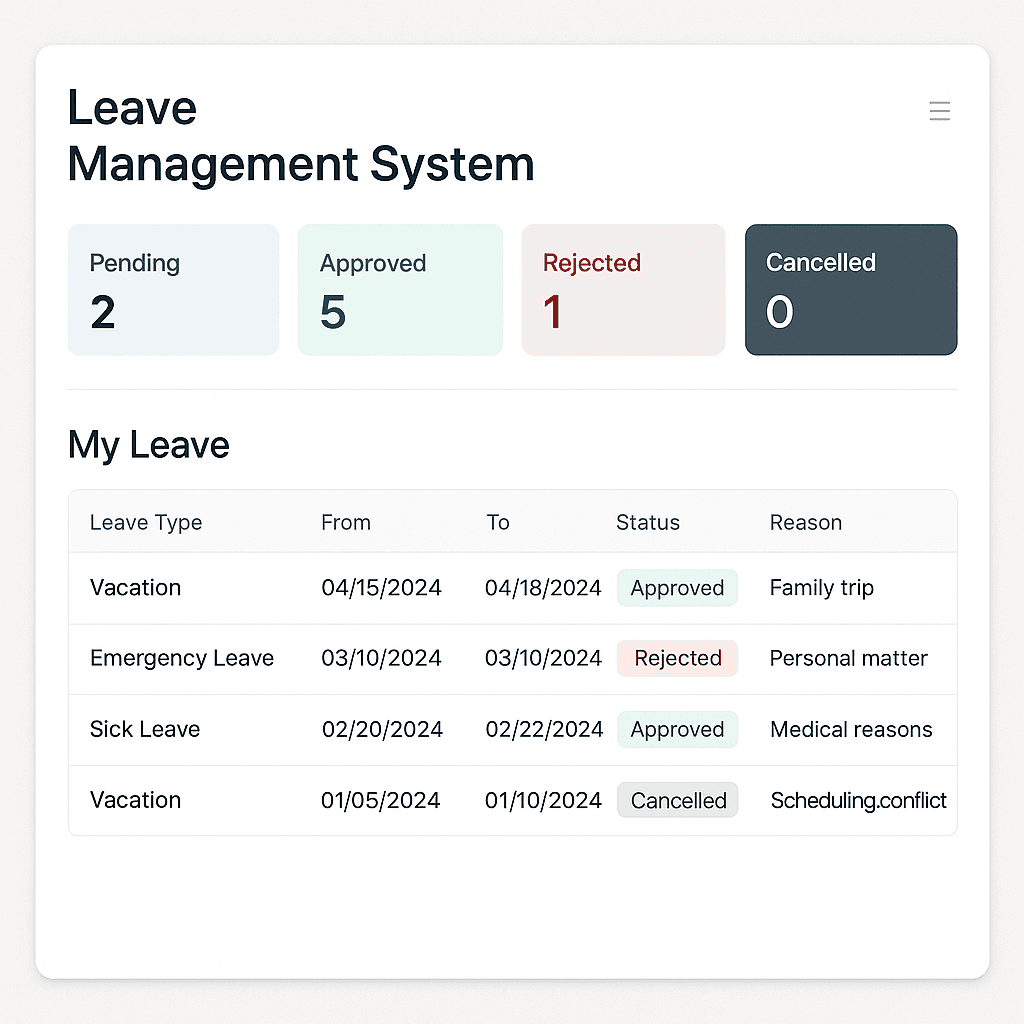Open the Family trip reason cell

click(x=822, y=588)
